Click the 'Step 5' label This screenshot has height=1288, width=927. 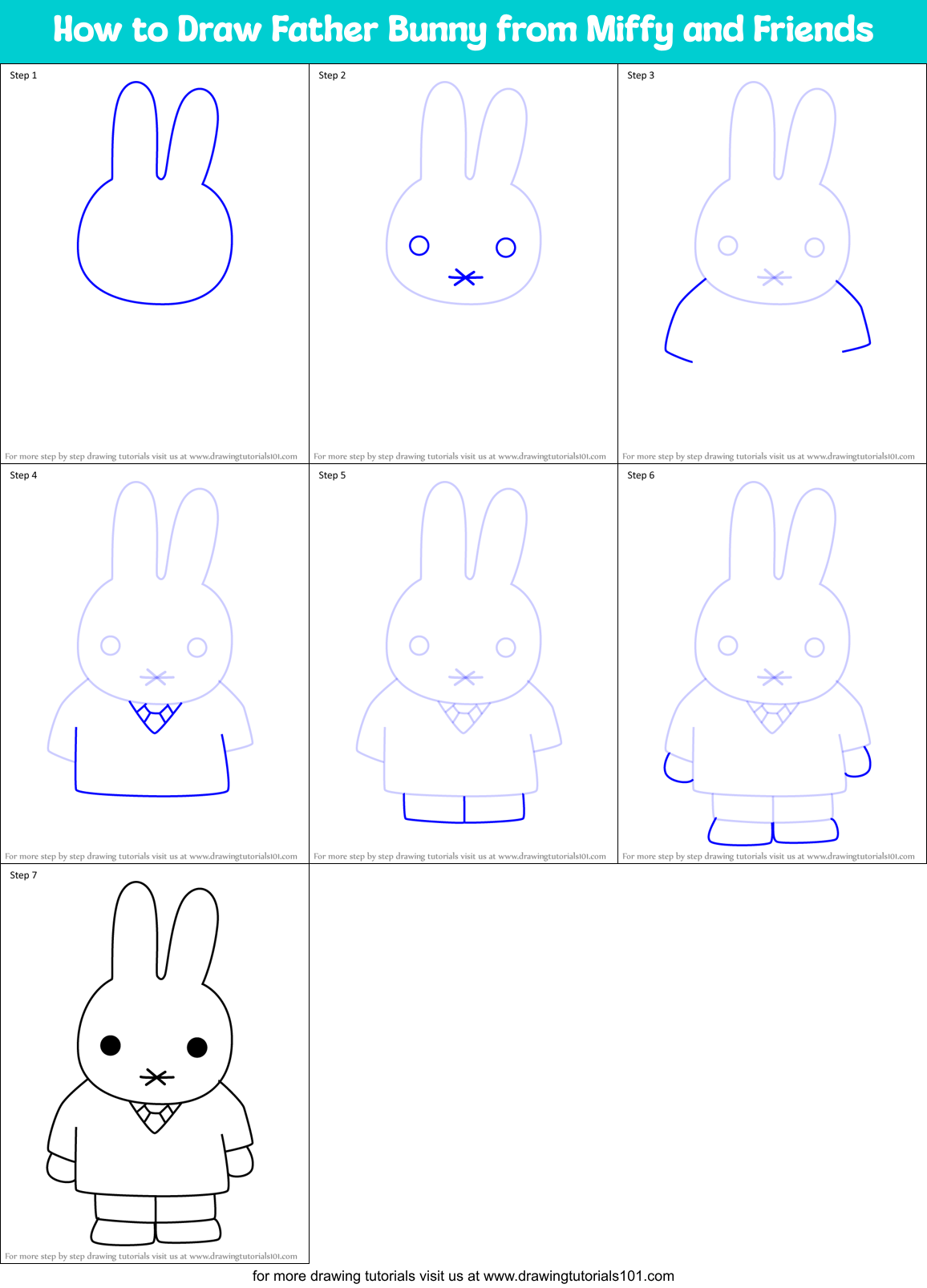point(332,475)
